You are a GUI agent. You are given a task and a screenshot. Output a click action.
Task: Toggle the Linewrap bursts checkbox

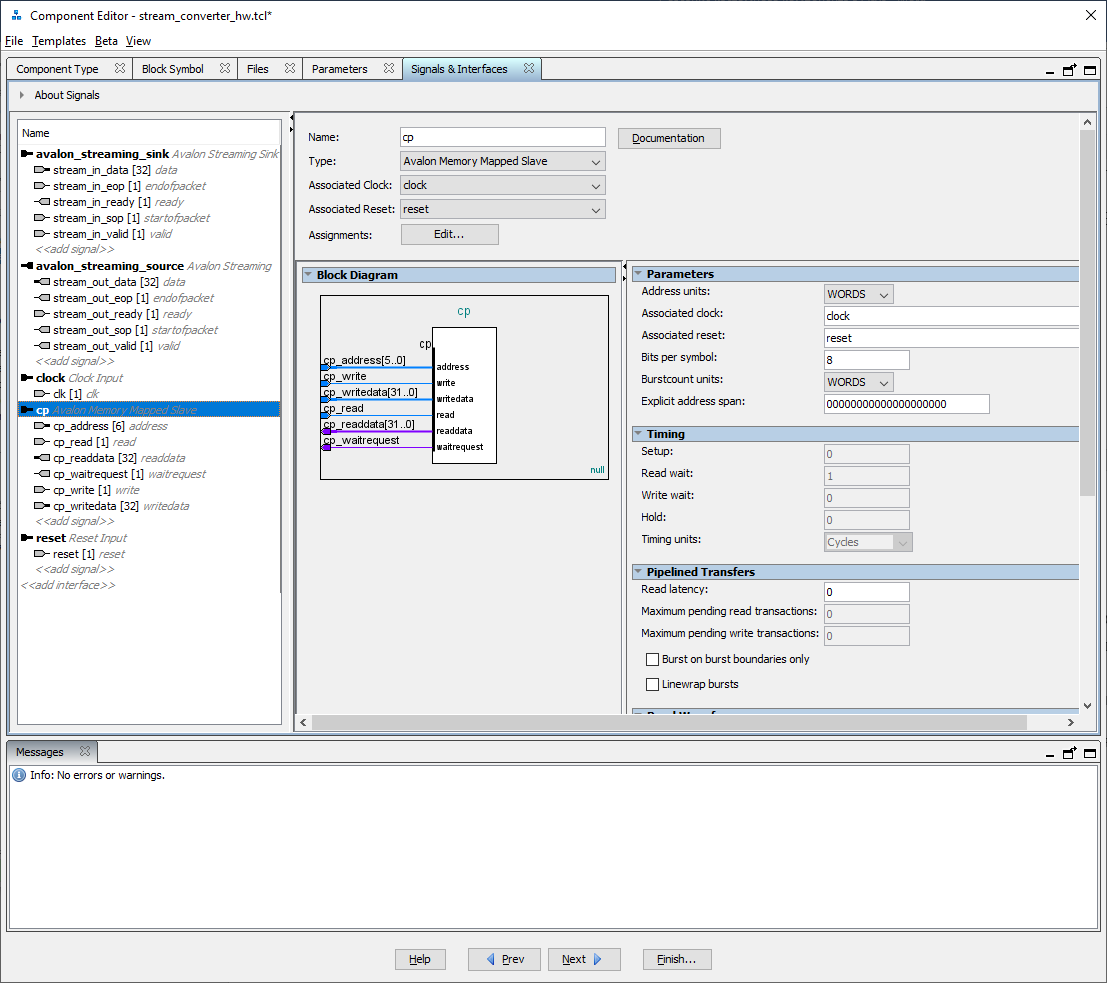tap(653, 685)
